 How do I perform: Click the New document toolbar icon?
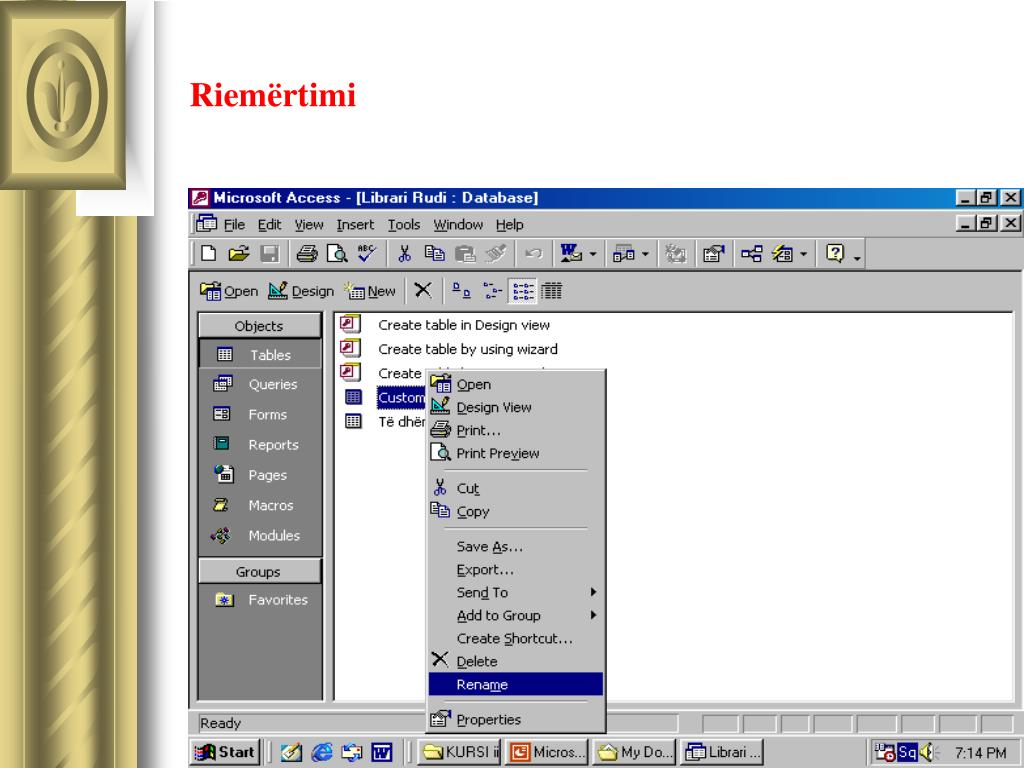[208, 253]
